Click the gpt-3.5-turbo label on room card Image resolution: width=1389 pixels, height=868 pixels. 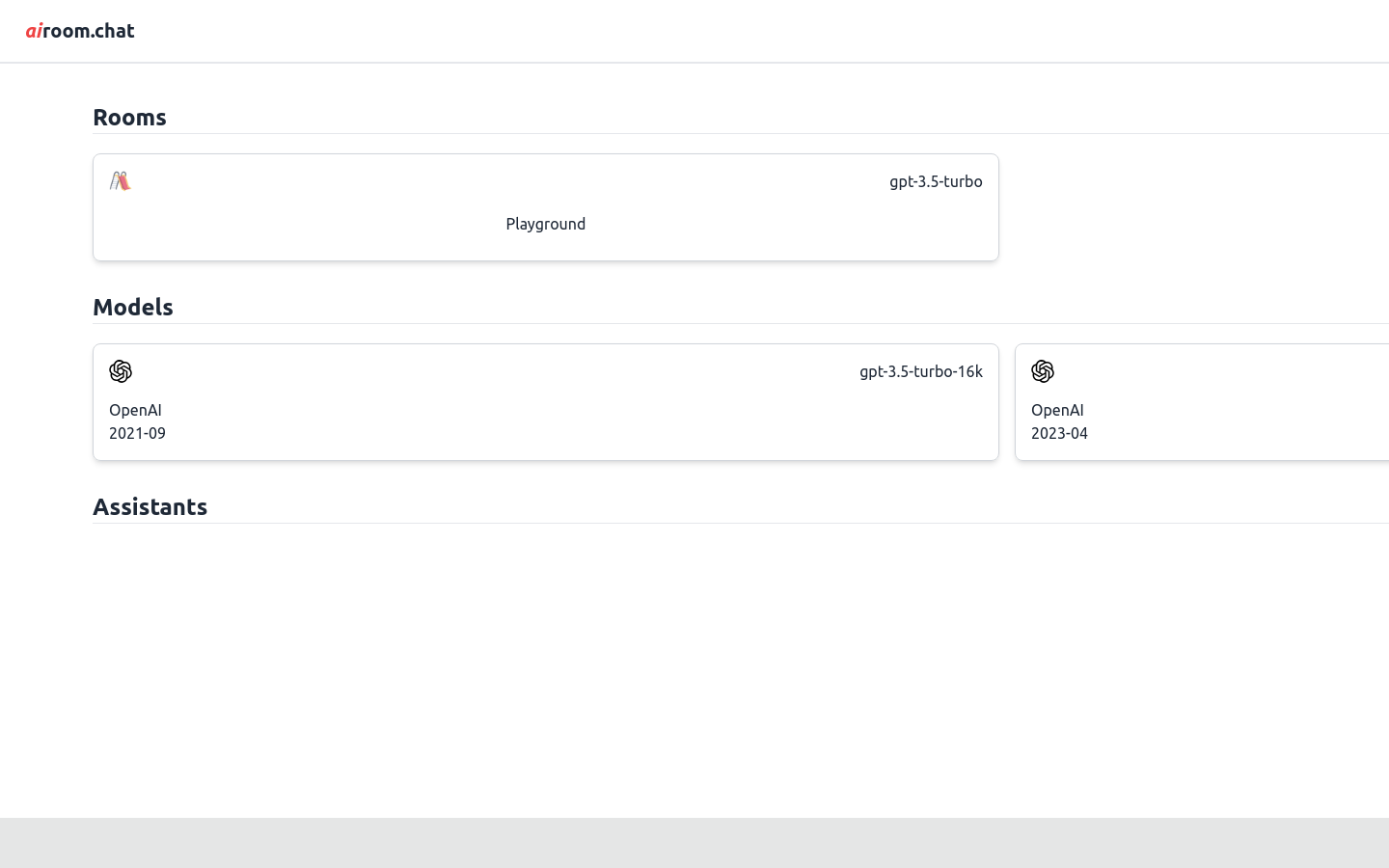(935, 181)
